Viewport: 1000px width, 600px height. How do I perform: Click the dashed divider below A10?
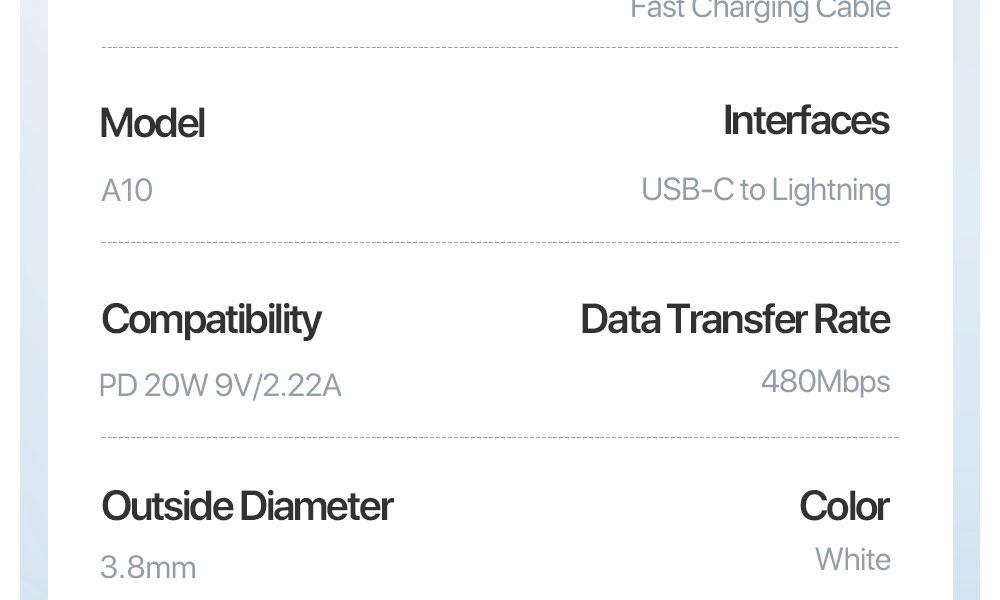499,242
